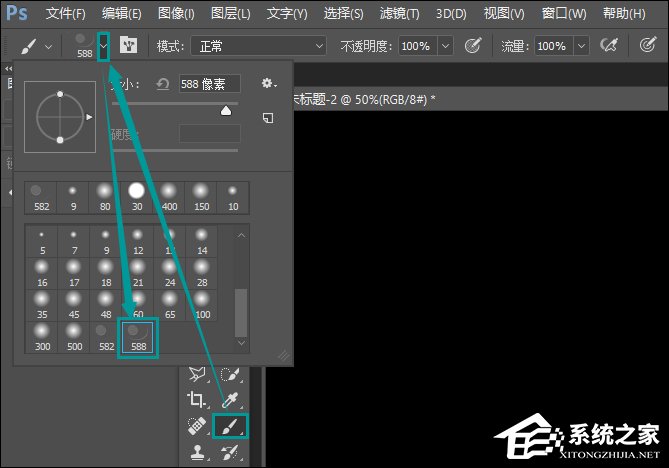
Task: Toggle pressure control for opacity
Action: click(473, 45)
